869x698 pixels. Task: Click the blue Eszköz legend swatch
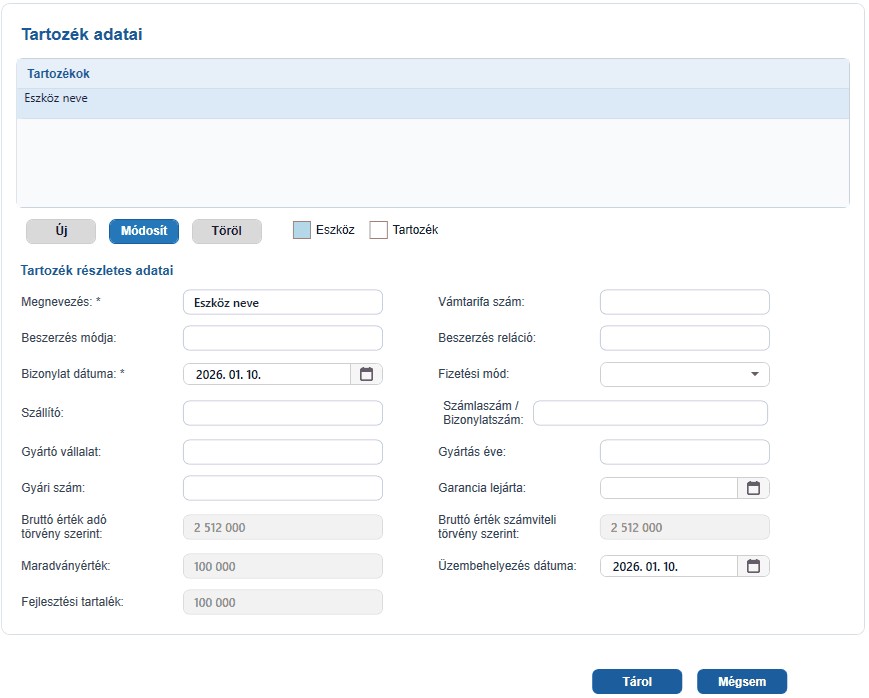[x=301, y=230]
